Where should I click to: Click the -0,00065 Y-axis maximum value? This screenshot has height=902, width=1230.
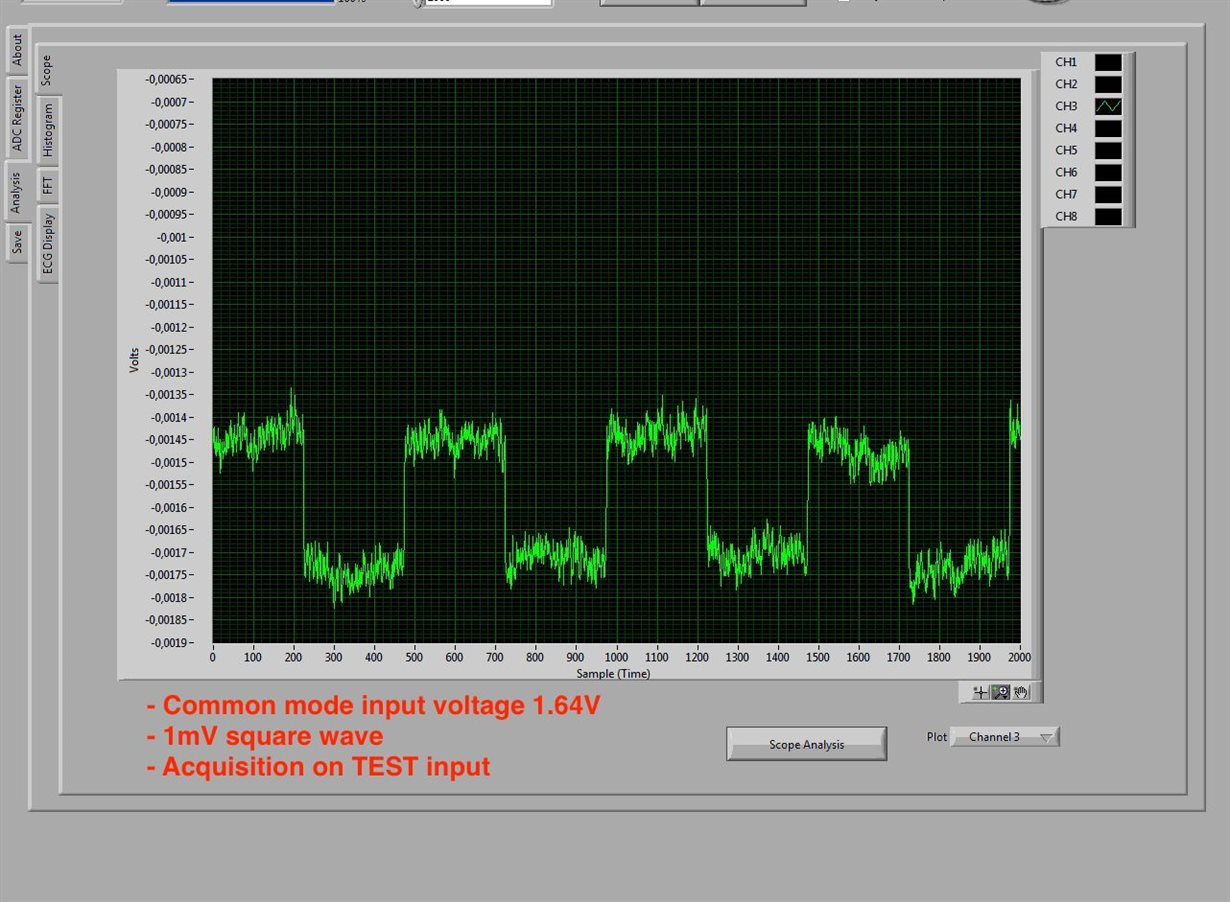tap(166, 79)
